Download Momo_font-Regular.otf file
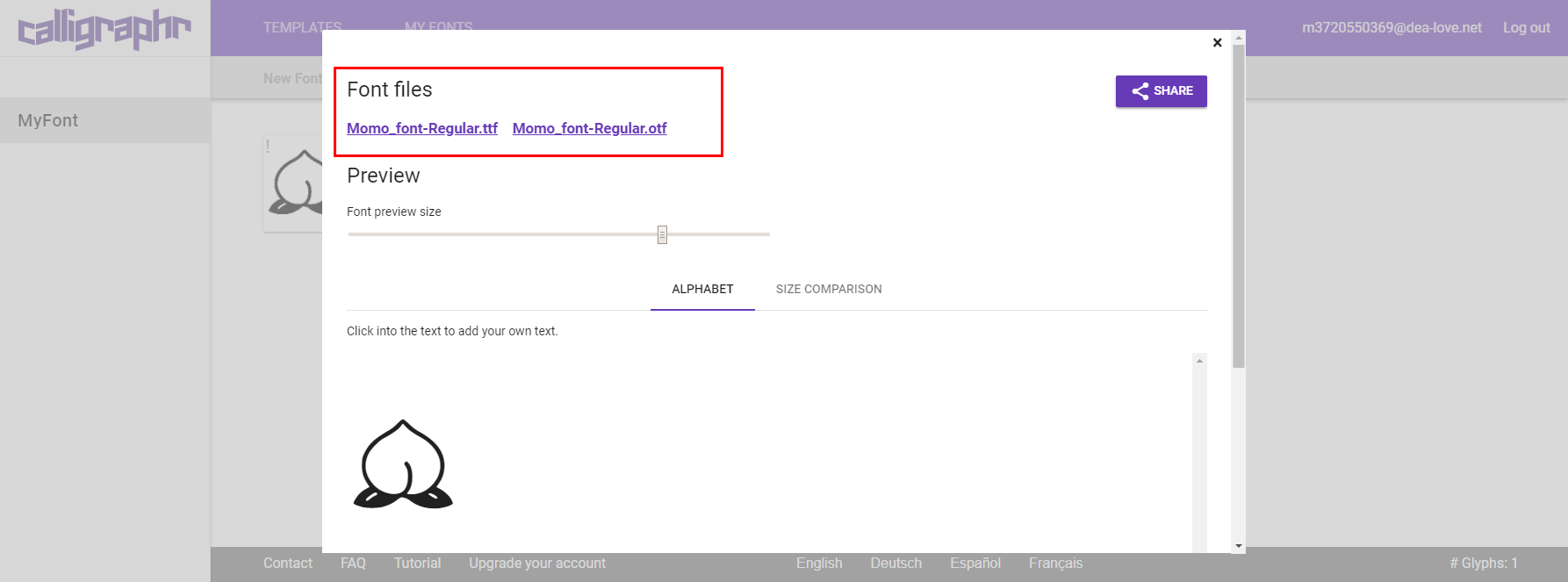 [x=589, y=128]
